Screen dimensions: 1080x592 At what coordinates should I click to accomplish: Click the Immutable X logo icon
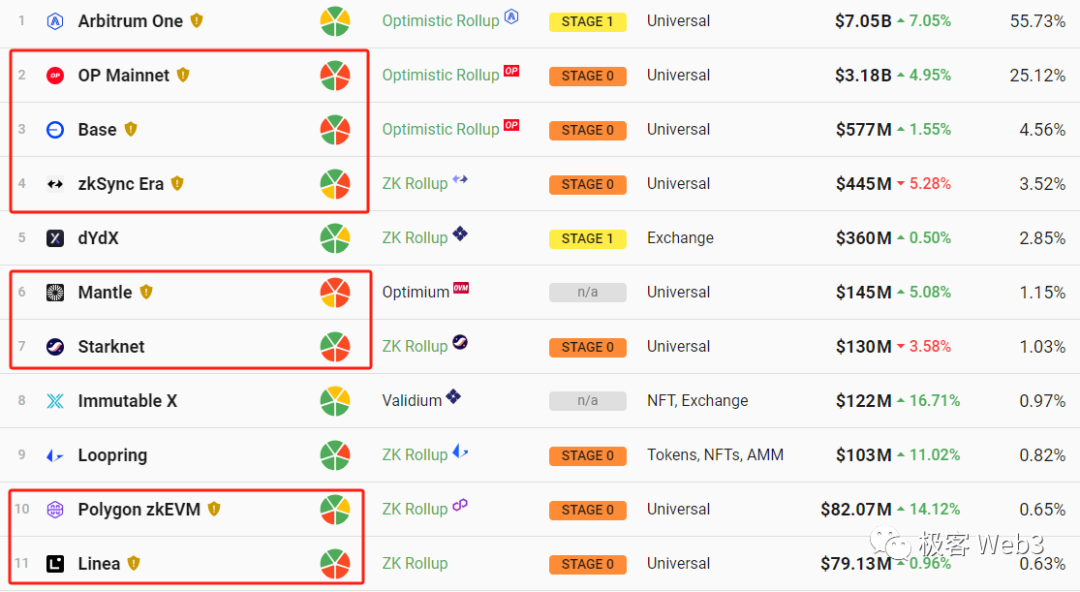click(x=56, y=401)
